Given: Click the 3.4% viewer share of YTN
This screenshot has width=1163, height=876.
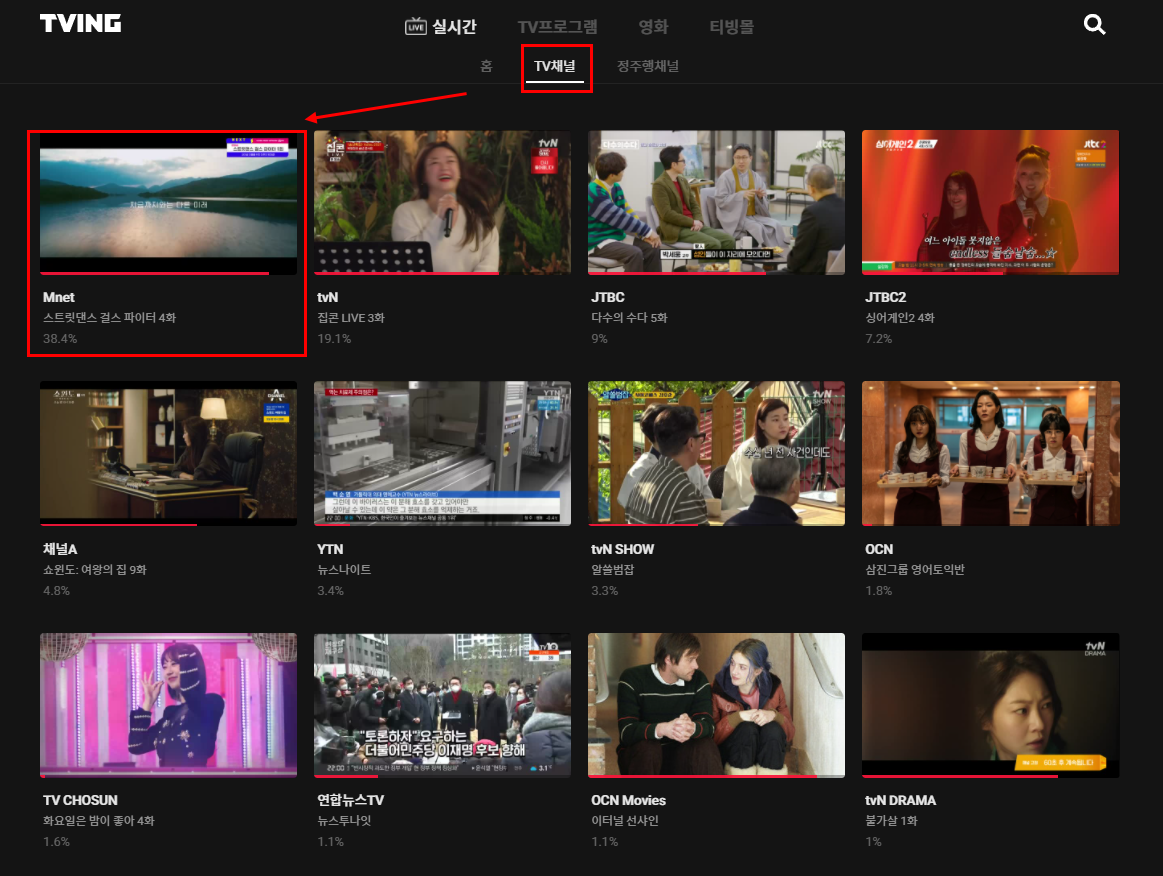Looking at the screenshot, I should pyautogui.click(x=330, y=590).
